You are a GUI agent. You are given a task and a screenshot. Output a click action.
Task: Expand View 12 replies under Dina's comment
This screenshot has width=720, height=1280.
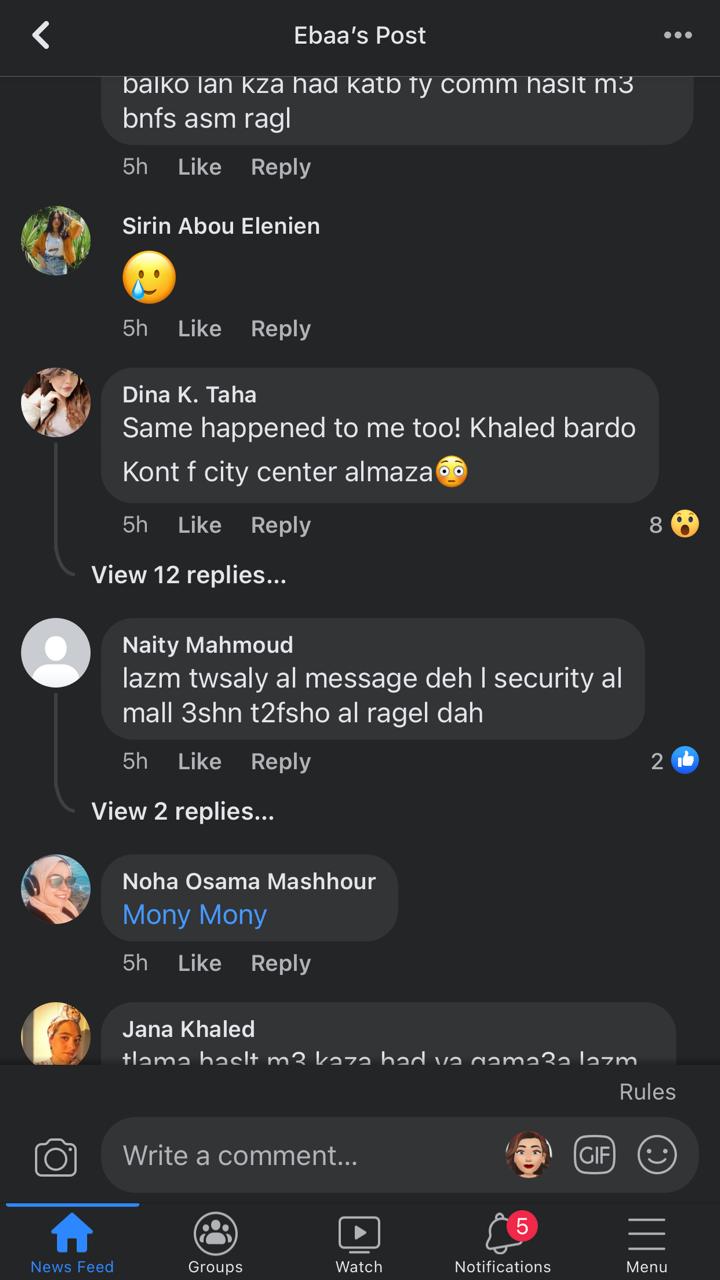188,575
